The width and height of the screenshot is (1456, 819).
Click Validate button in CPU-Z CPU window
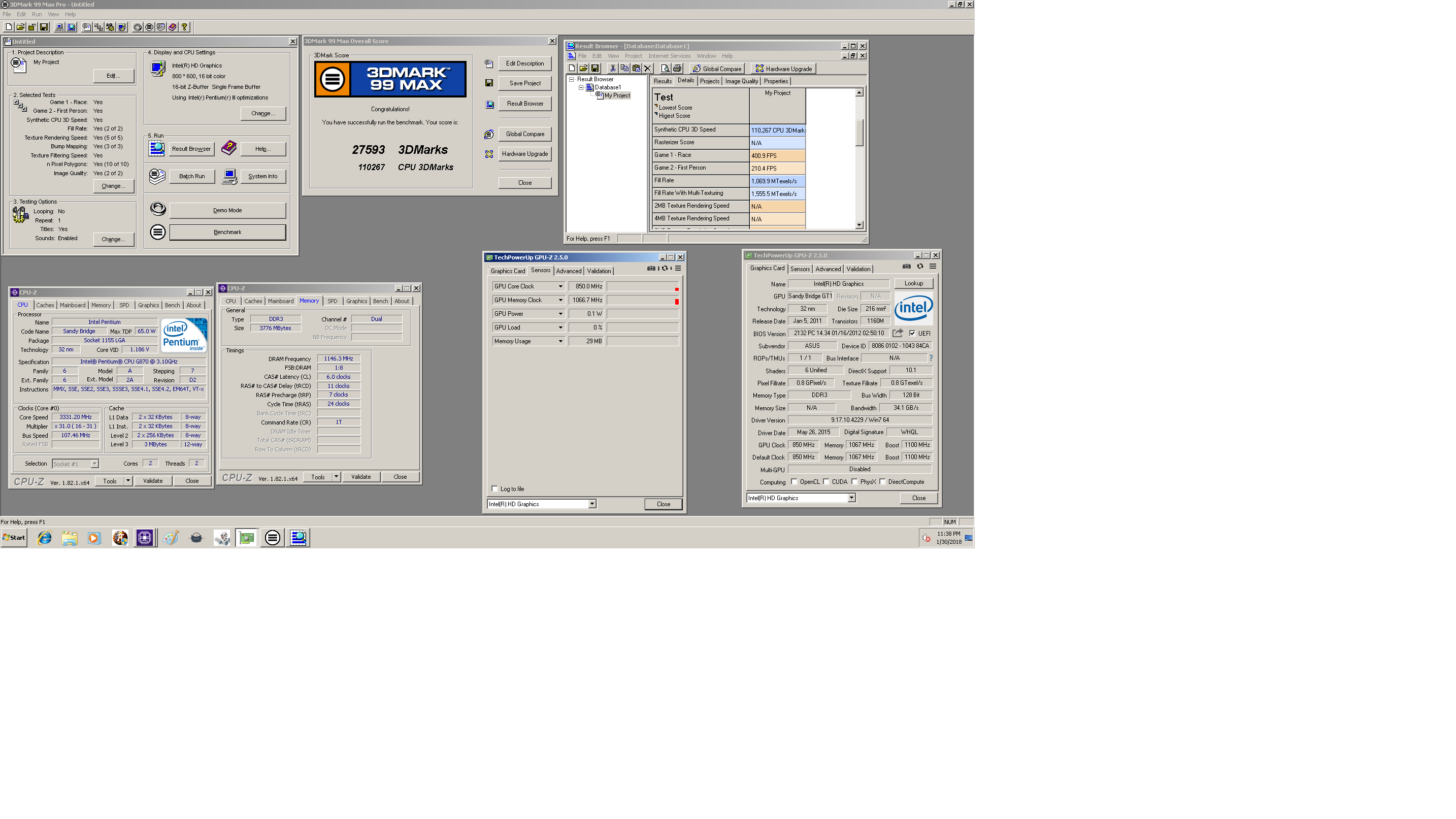153,481
